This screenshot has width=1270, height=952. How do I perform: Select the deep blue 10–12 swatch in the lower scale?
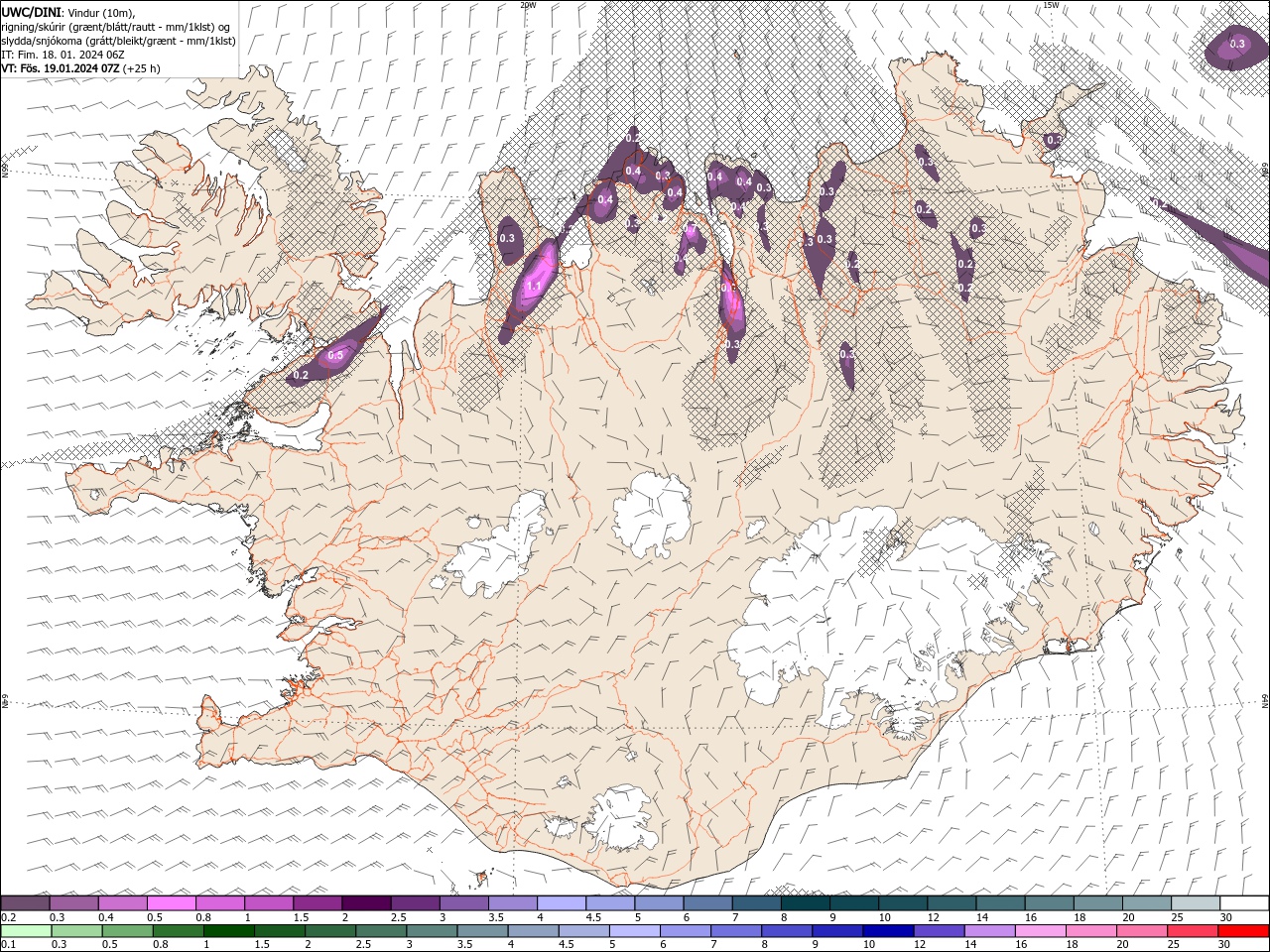coord(887,931)
